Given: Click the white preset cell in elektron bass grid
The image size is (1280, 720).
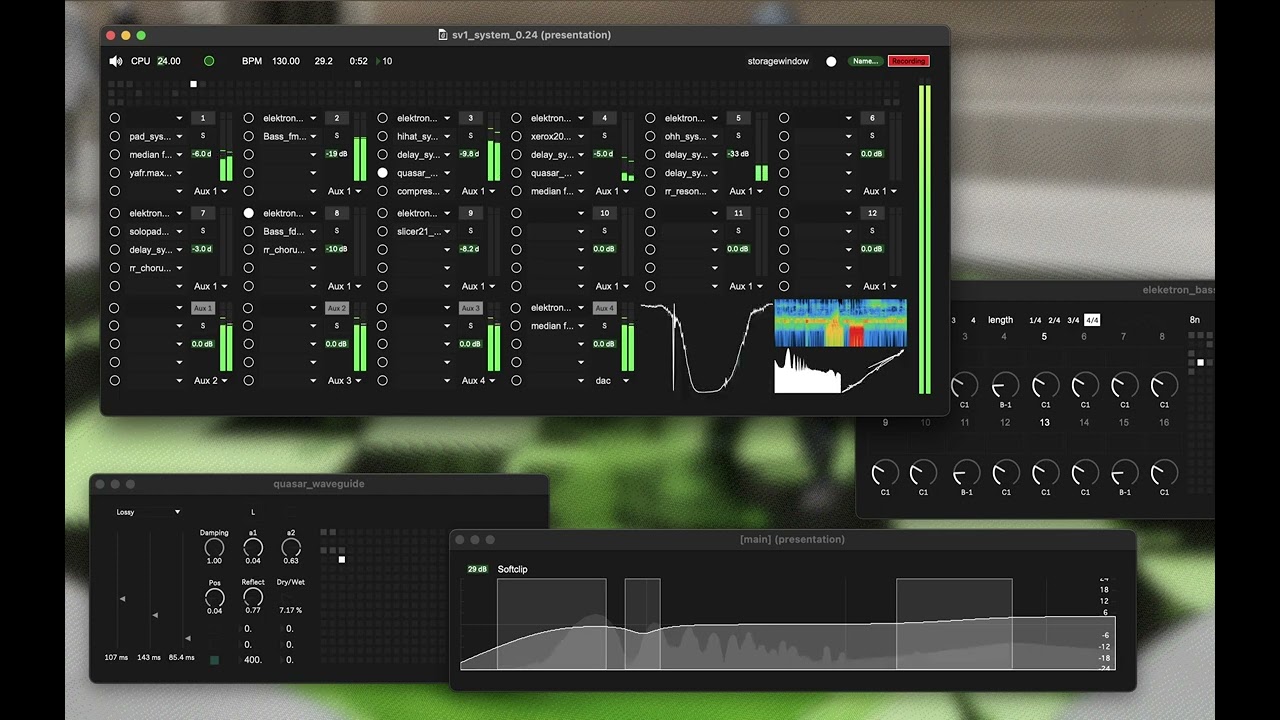Looking at the screenshot, I should point(1200,362).
